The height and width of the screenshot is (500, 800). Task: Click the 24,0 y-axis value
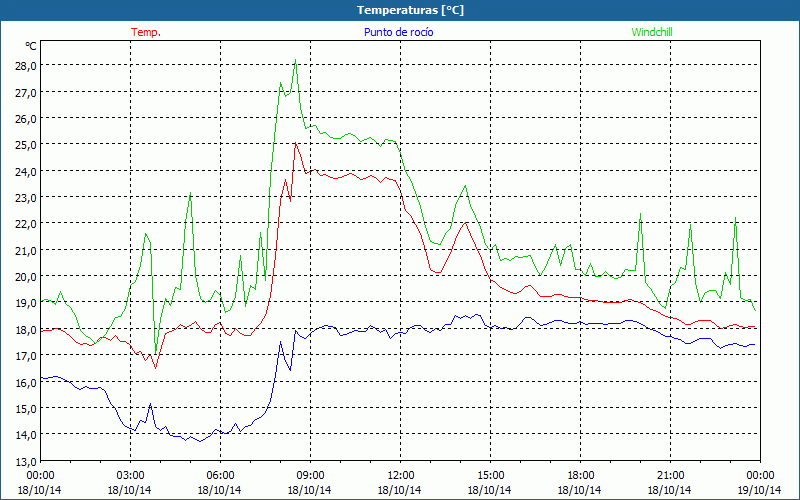[24, 172]
